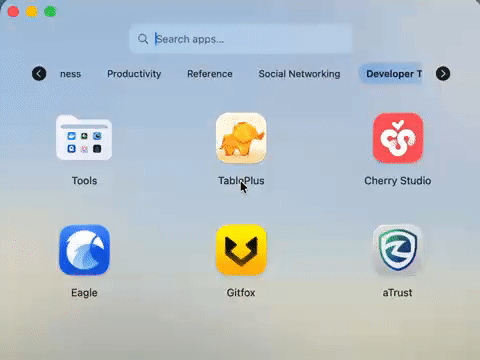
Task: Launch aTrust shield icon
Action: (398, 250)
